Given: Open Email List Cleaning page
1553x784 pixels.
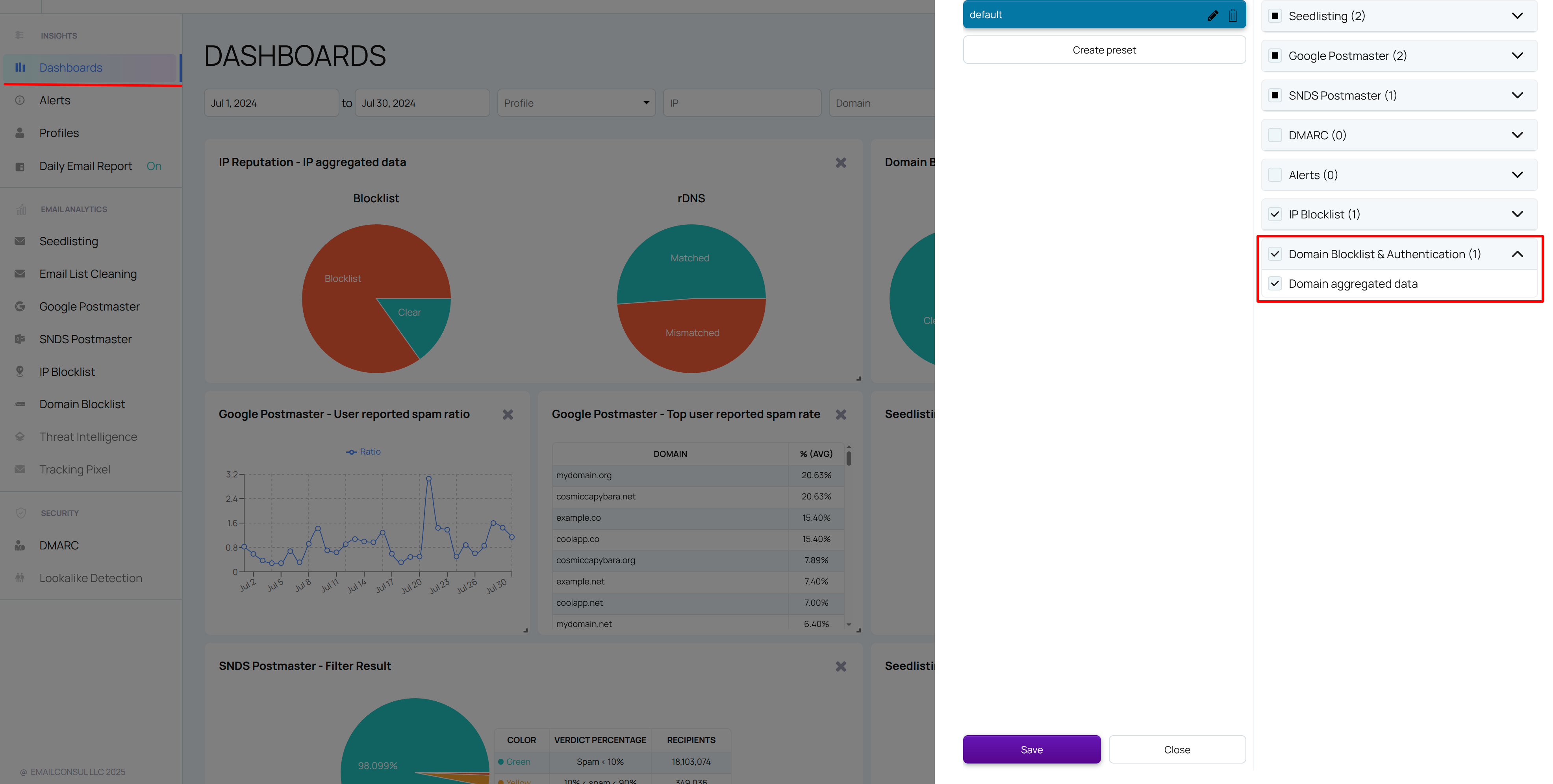Looking at the screenshot, I should click(x=88, y=274).
